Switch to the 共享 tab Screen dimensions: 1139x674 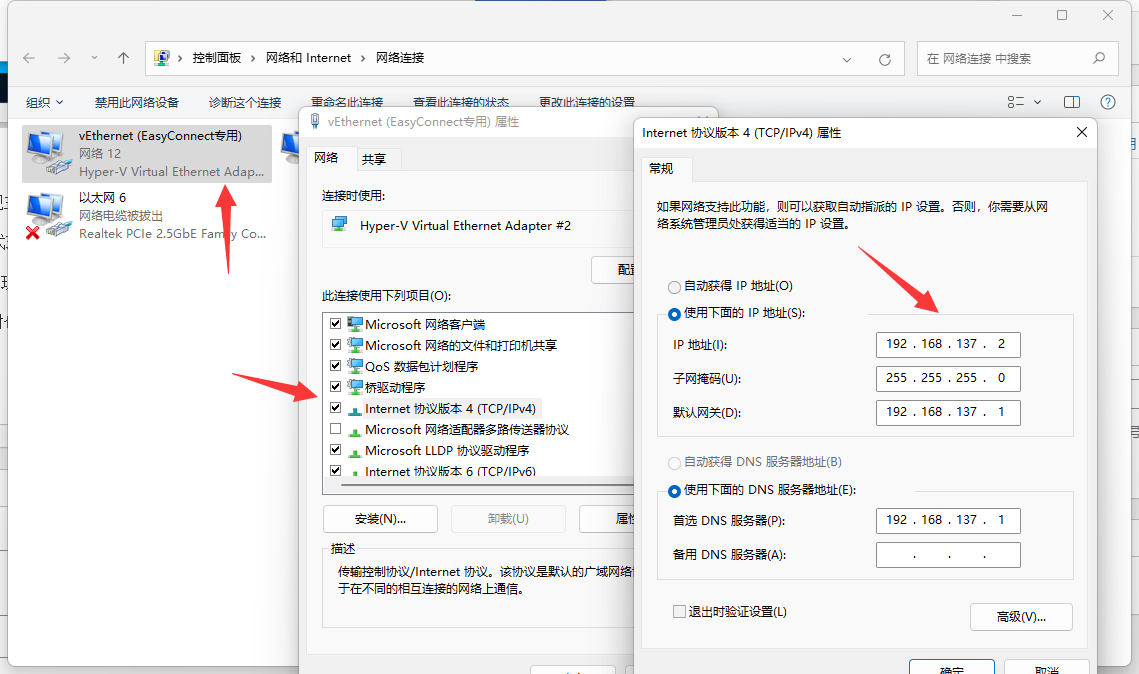click(x=374, y=159)
